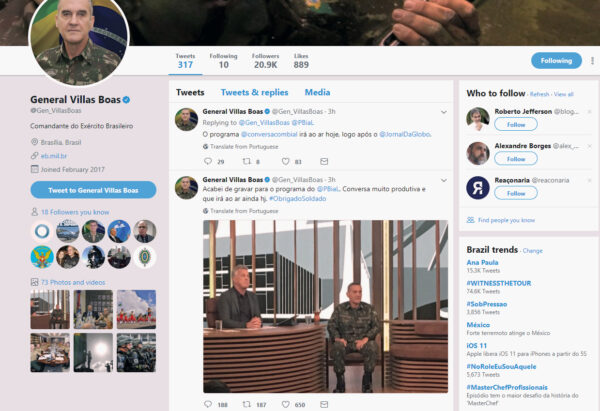Follow Reaçonaria account
The height and width of the screenshot is (411, 600).
516,193
